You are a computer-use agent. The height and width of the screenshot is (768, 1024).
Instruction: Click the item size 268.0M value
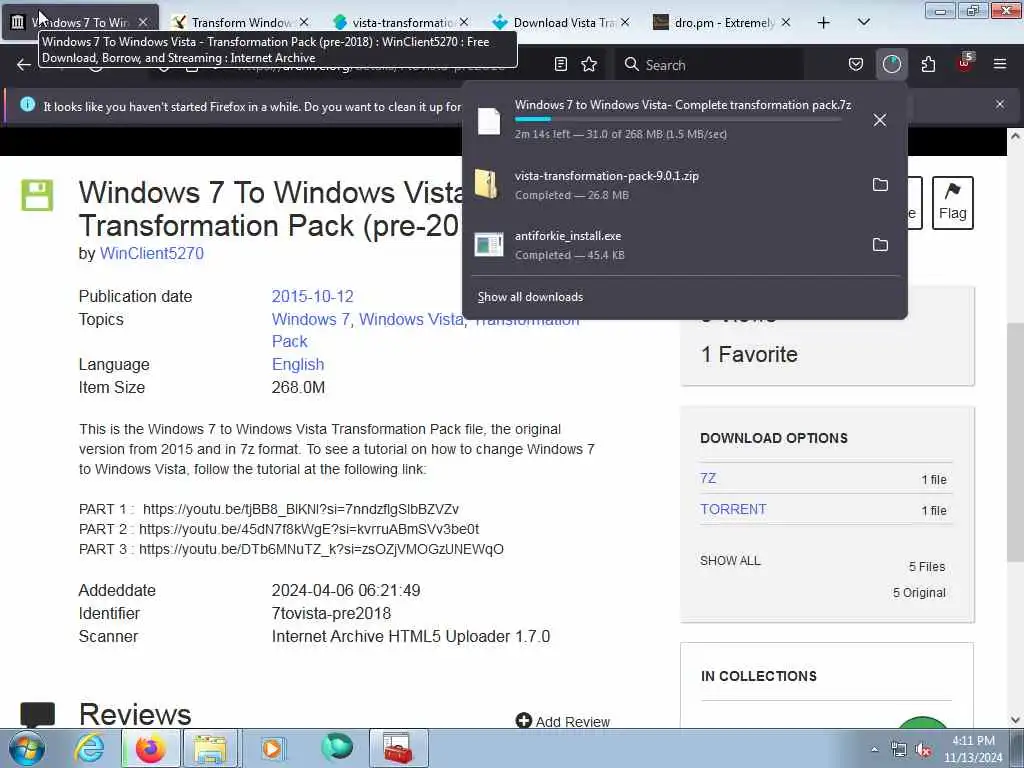coord(298,387)
